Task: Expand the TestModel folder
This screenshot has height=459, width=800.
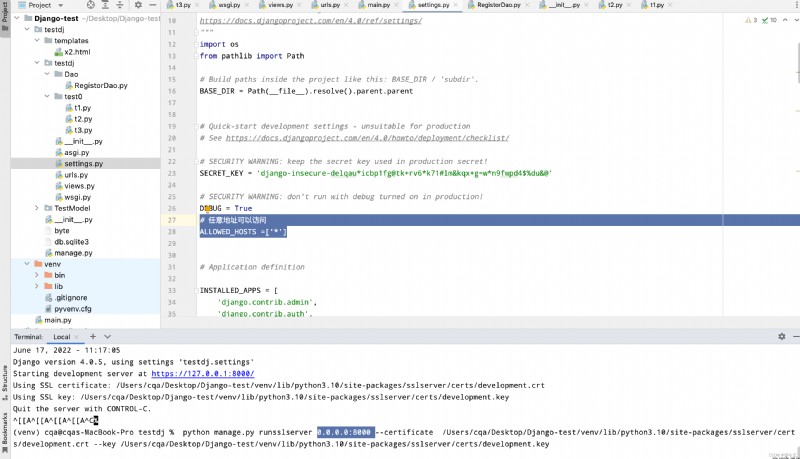Action: click(x=37, y=208)
